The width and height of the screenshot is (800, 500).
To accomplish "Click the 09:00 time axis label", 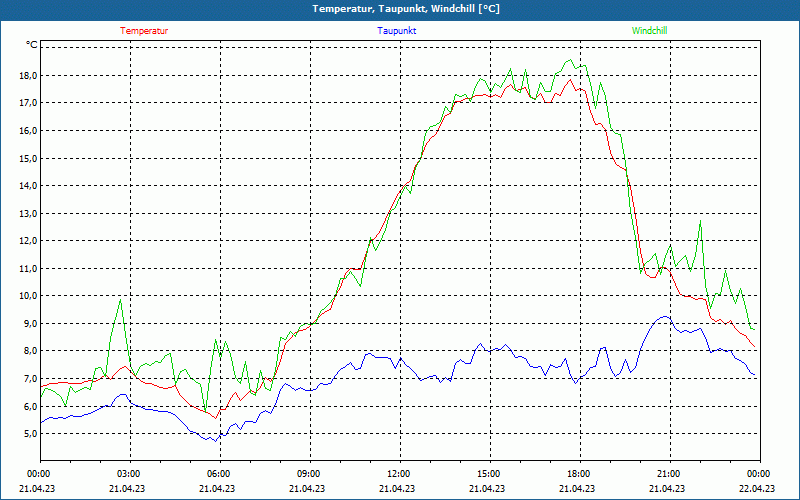I will [309, 474].
